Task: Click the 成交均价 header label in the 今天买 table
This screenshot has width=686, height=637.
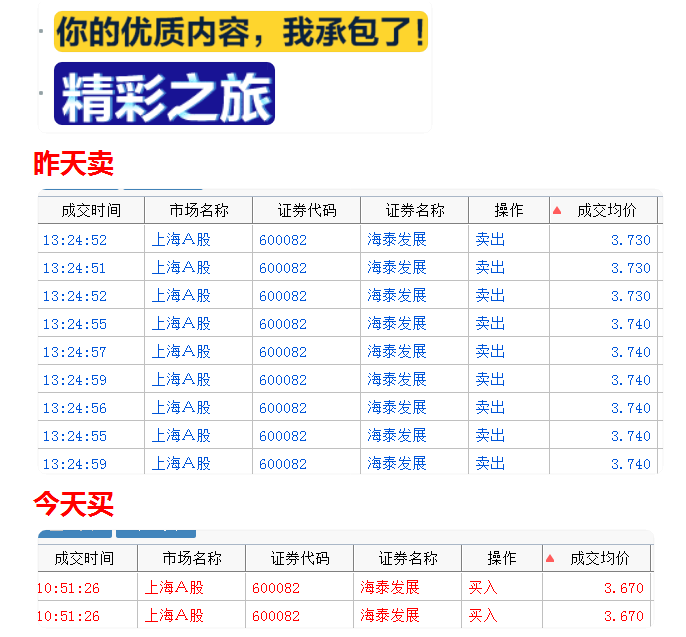Action: coord(600,558)
